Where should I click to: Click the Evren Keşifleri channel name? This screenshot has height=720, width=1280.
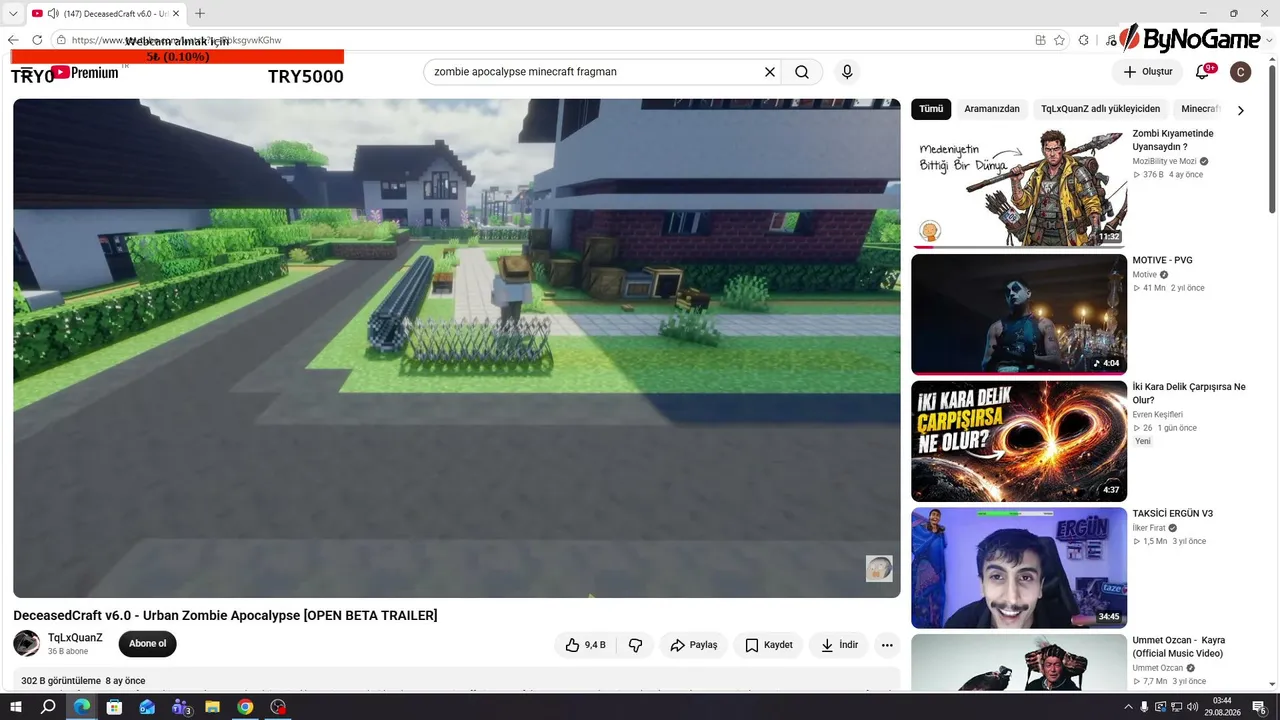tap(1157, 415)
